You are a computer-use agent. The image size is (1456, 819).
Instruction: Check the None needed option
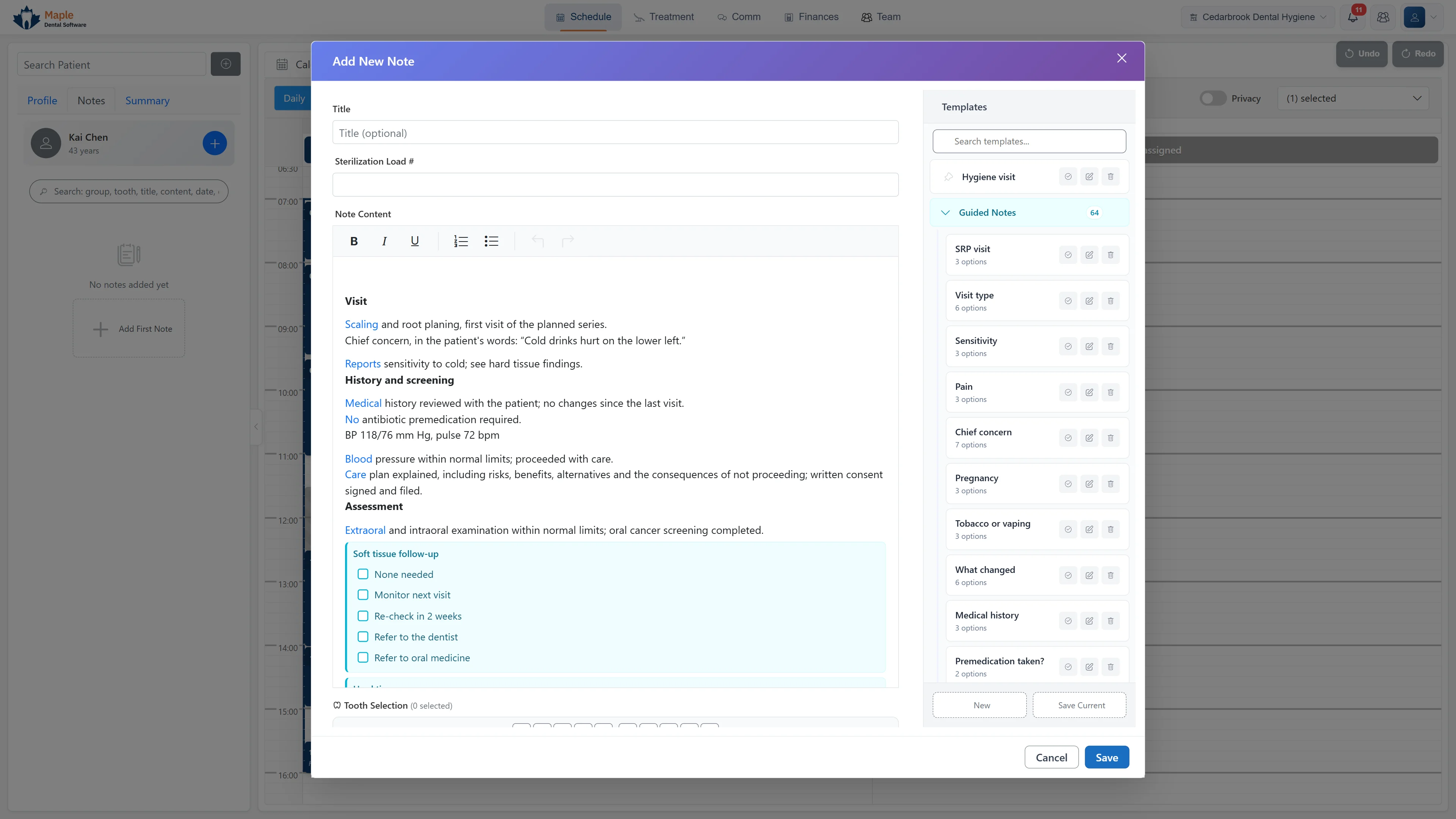pyautogui.click(x=363, y=574)
